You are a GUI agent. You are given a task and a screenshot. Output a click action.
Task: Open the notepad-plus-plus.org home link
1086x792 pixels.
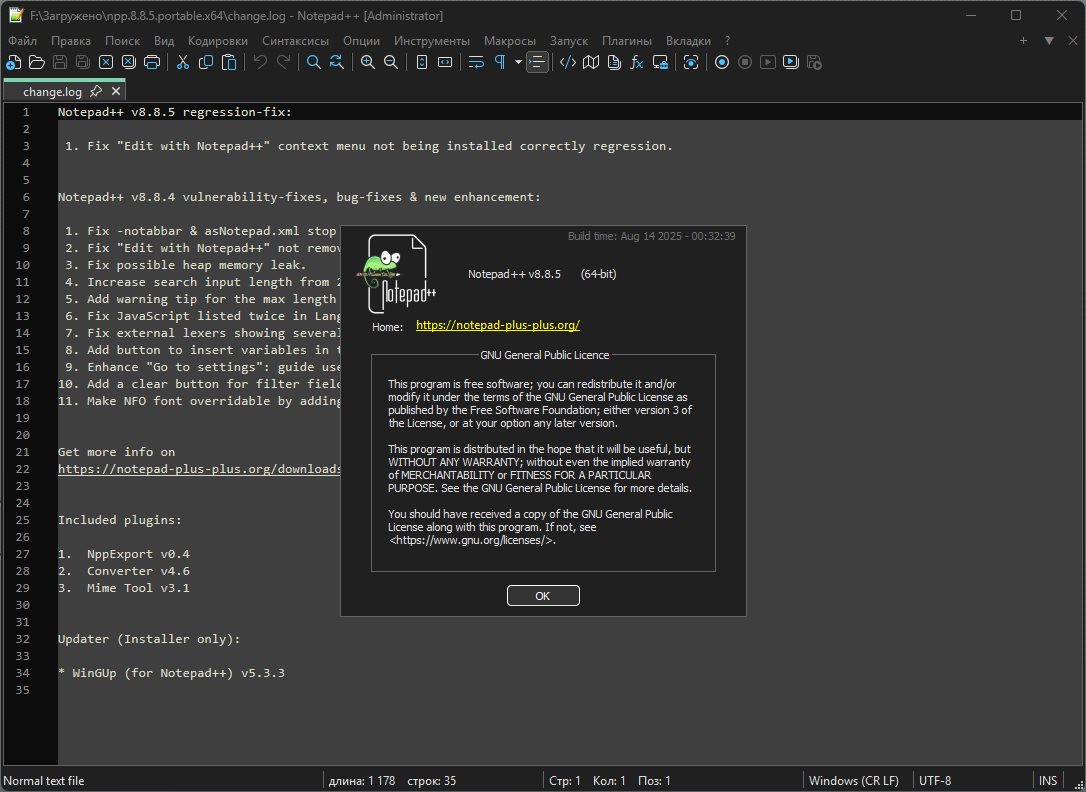pos(497,326)
